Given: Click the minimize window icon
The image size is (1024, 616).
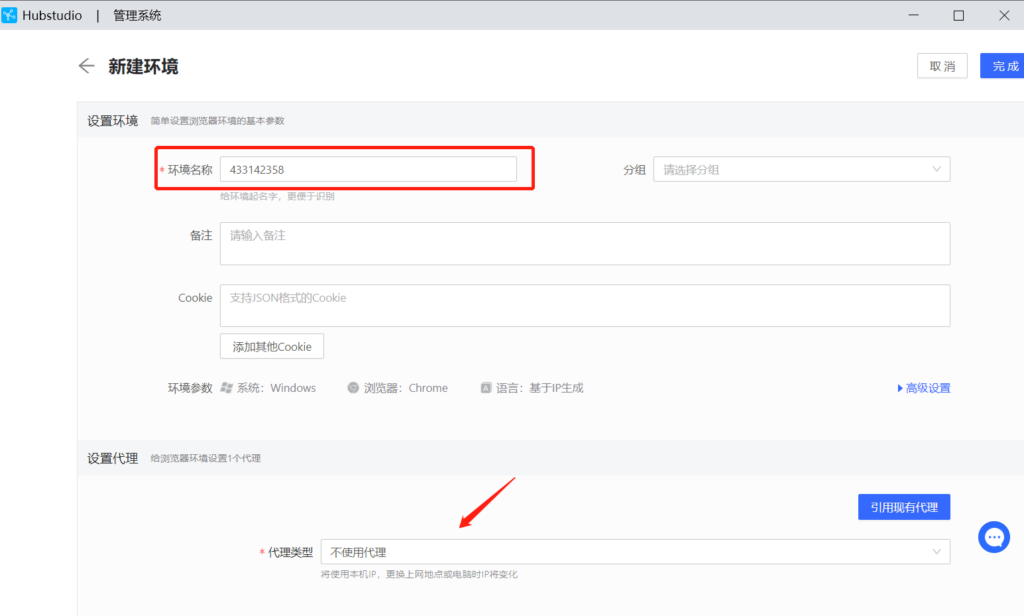Looking at the screenshot, I should coord(913,15).
